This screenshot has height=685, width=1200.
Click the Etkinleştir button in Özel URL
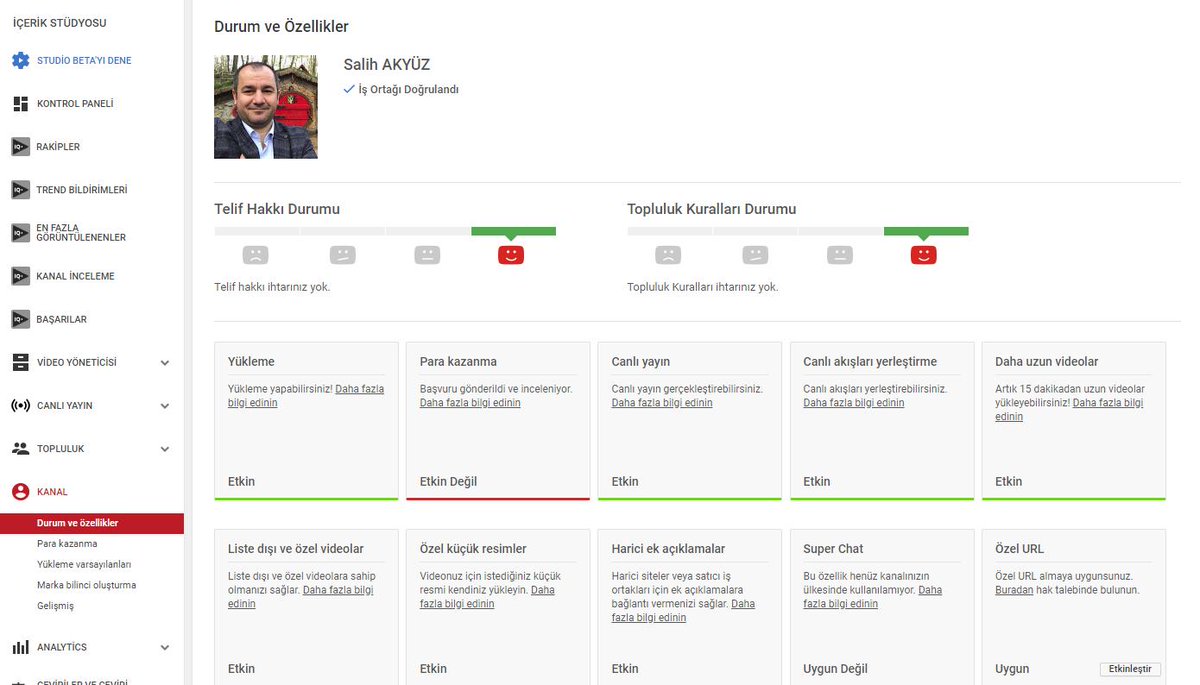[x=1130, y=669]
